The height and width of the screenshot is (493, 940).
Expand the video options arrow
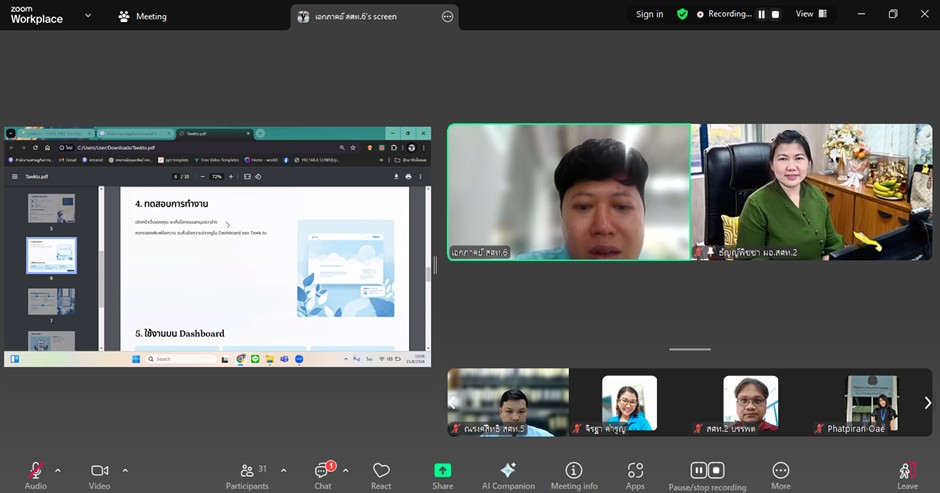(125, 470)
